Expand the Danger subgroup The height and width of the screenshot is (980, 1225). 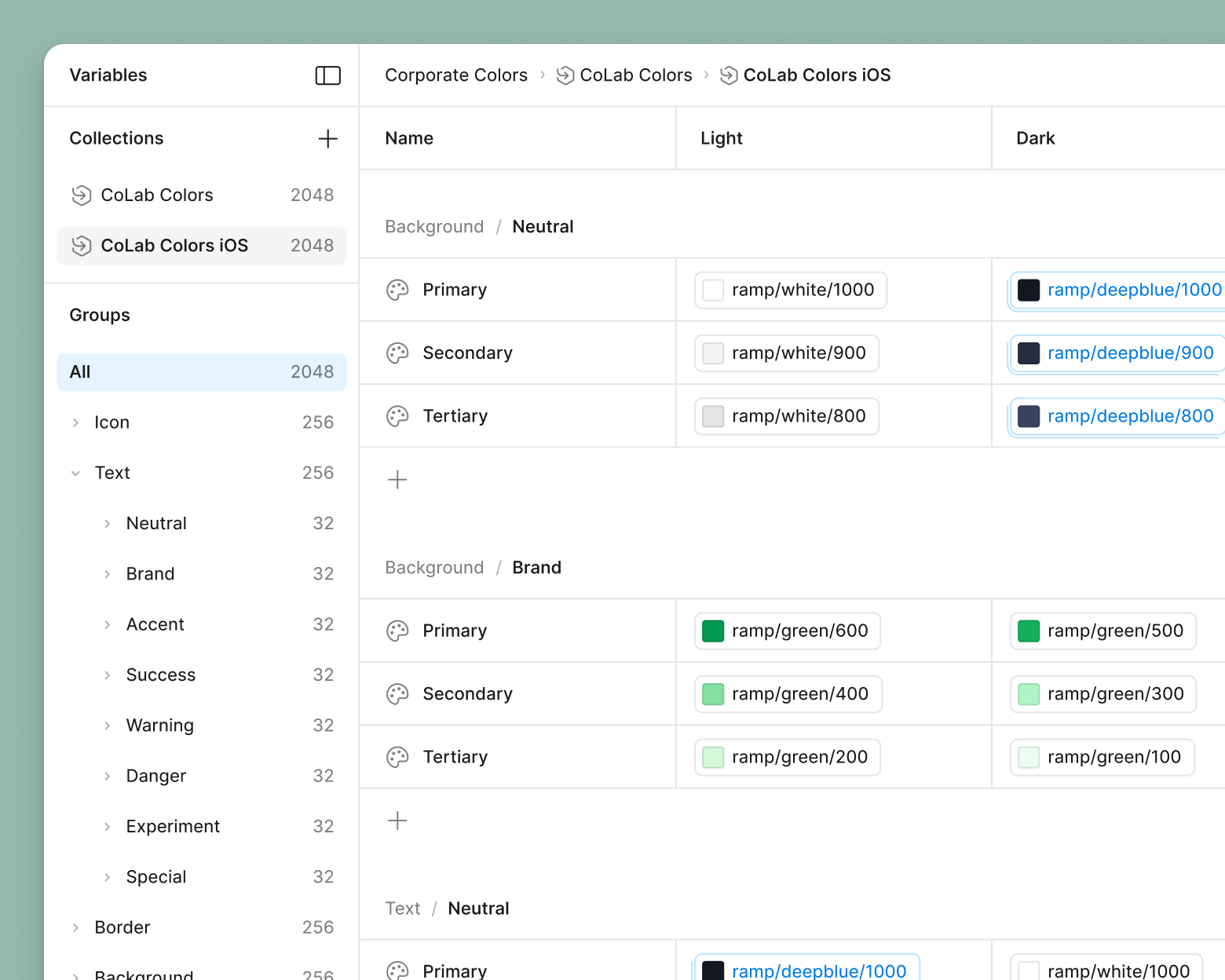coord(107,777)
